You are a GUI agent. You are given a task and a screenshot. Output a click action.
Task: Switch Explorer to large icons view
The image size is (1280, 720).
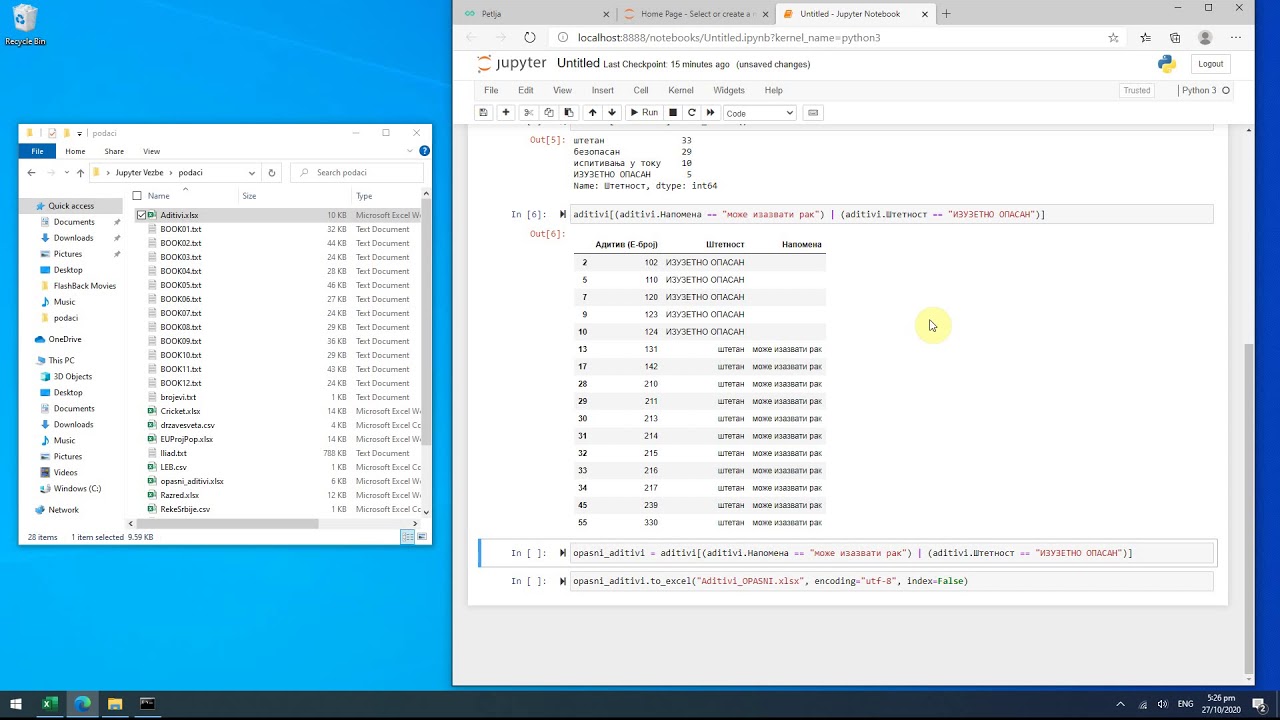pos(421,537)
